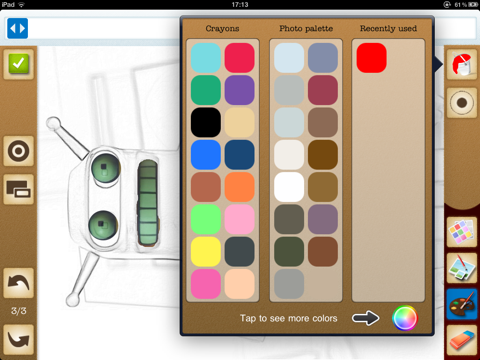Check the battery indicator in status bar

pos(473,5)
